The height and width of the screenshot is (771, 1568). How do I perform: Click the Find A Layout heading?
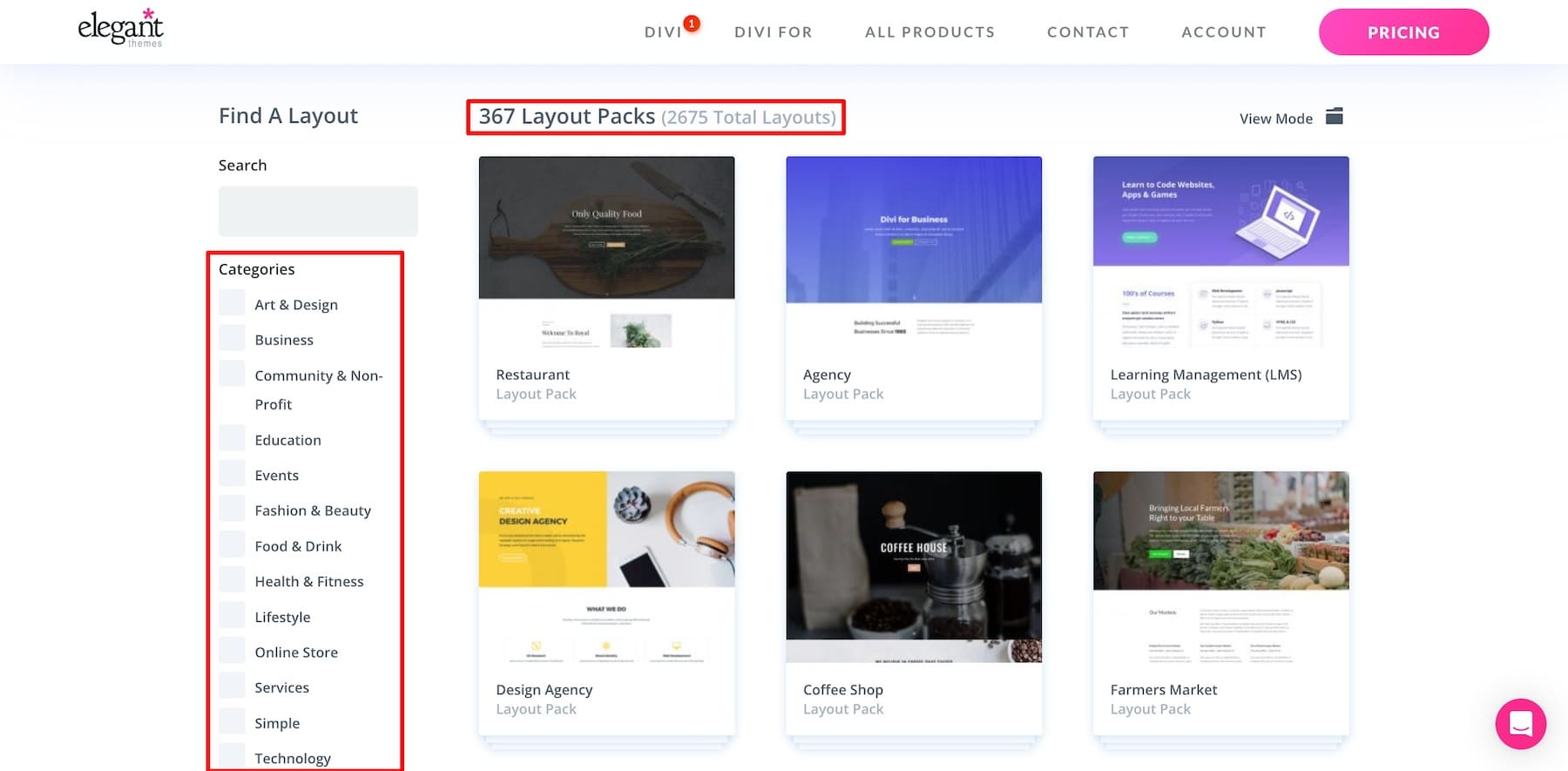pyautogui.click(x=288, y=116)
